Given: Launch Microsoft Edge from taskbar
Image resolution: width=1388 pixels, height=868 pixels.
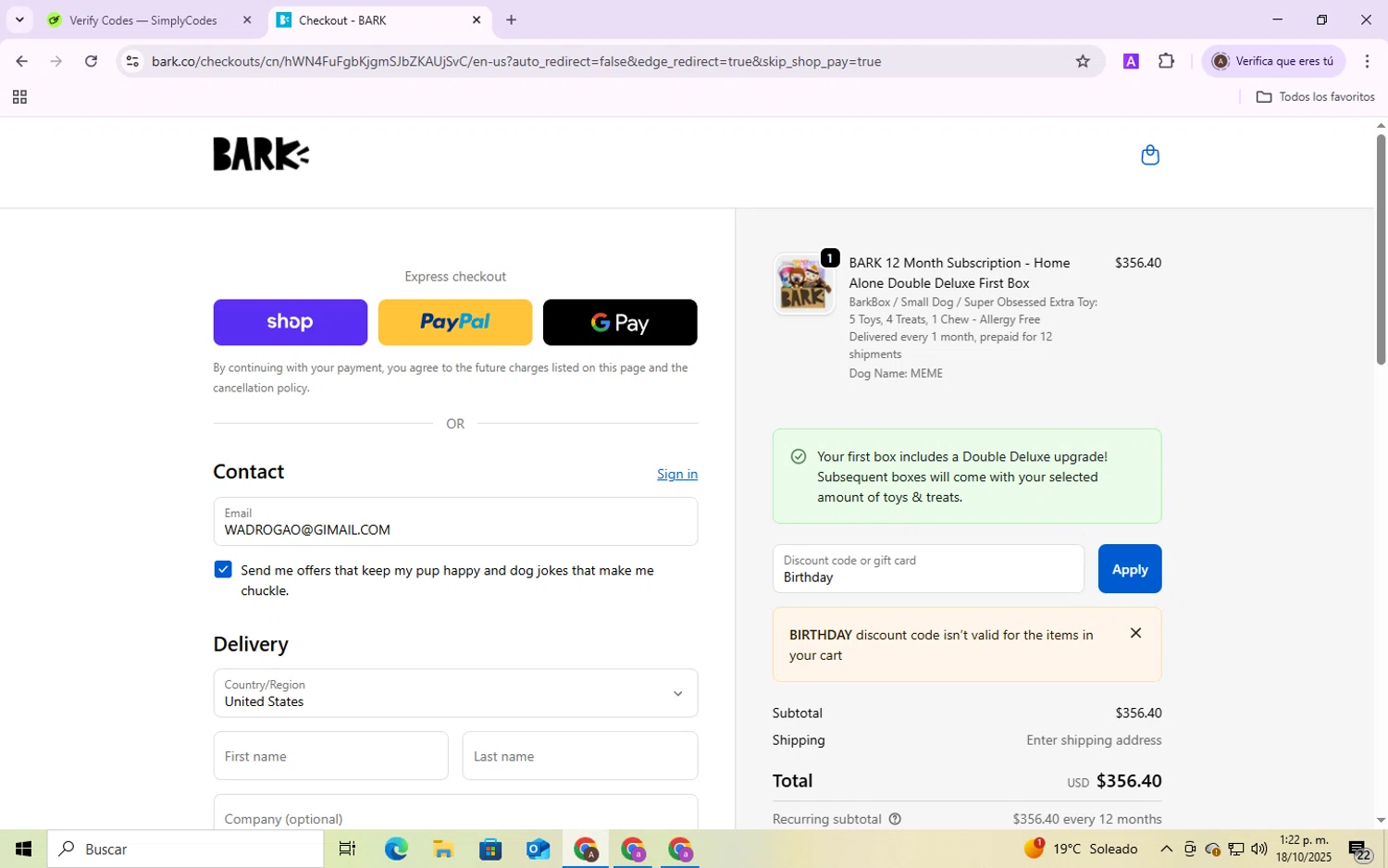Looking at the screenshot, I should click(396, 849).
